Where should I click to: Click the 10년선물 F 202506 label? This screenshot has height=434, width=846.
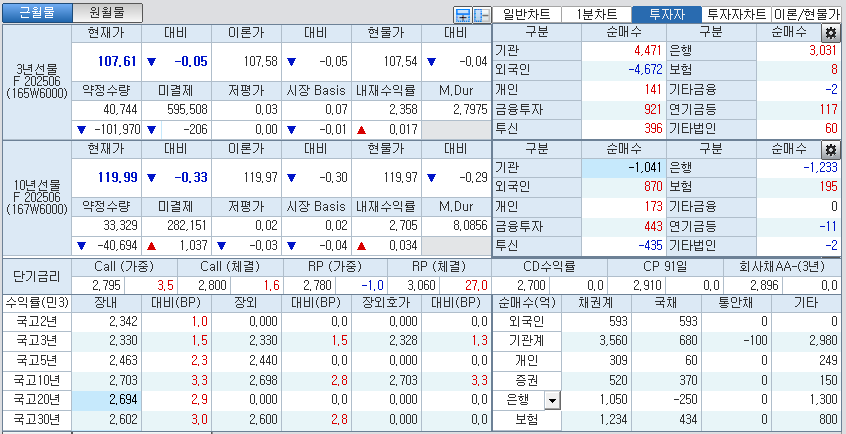point(37,198)
